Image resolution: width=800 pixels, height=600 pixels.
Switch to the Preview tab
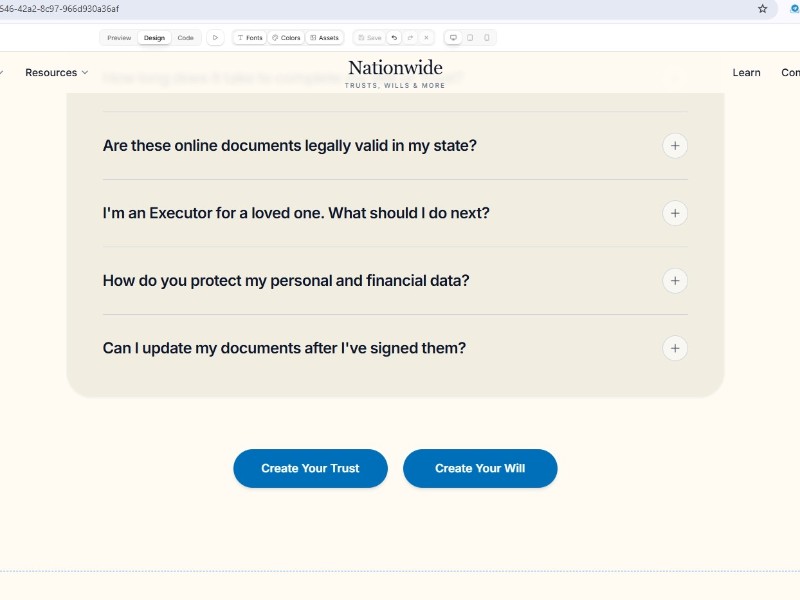(x=118, y=37)
